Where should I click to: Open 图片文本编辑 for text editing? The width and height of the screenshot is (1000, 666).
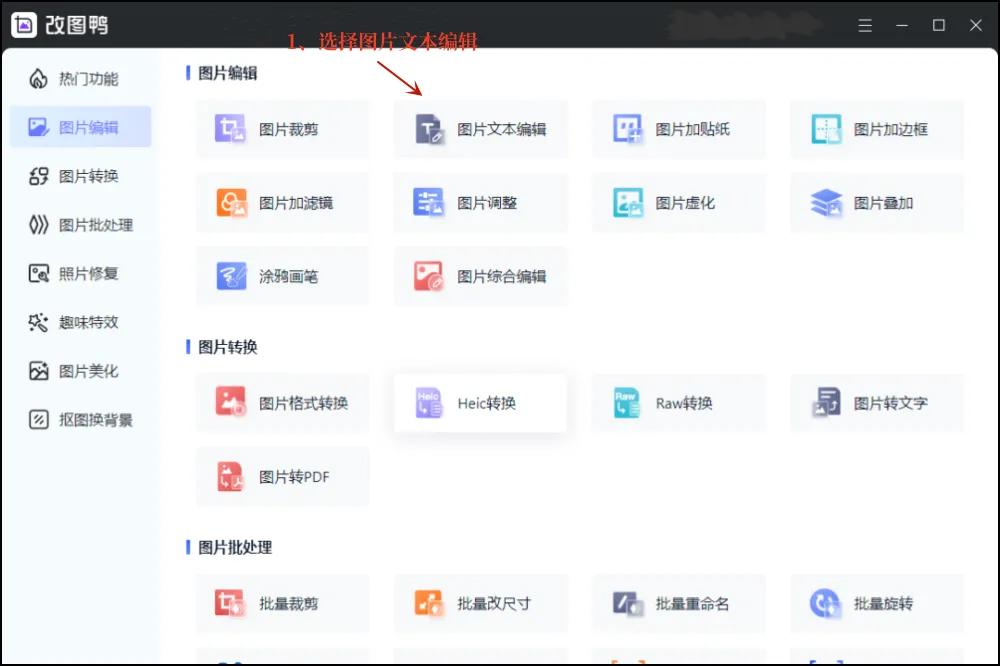(x=480, y=128)
